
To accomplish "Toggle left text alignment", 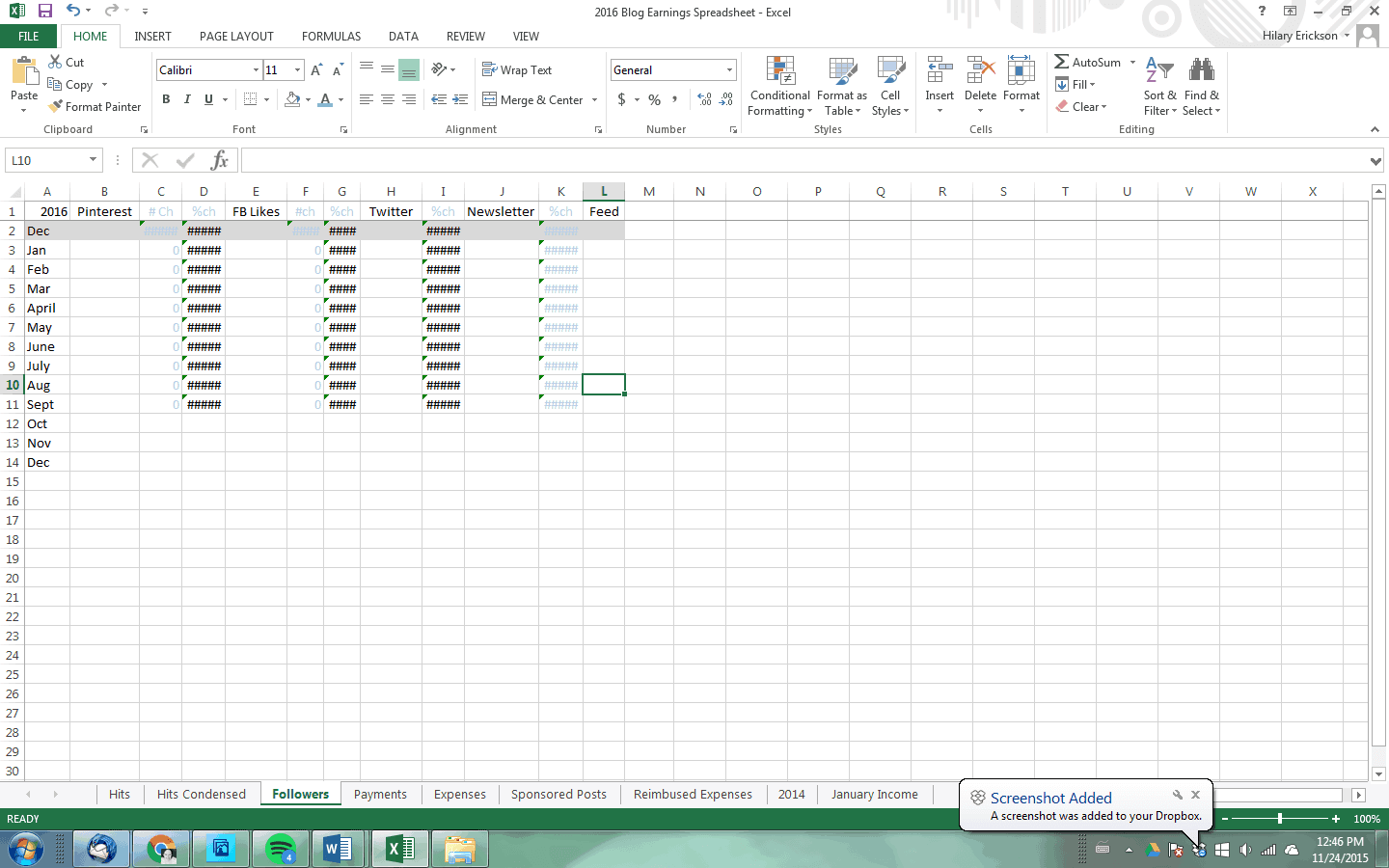I will point(367,99).
